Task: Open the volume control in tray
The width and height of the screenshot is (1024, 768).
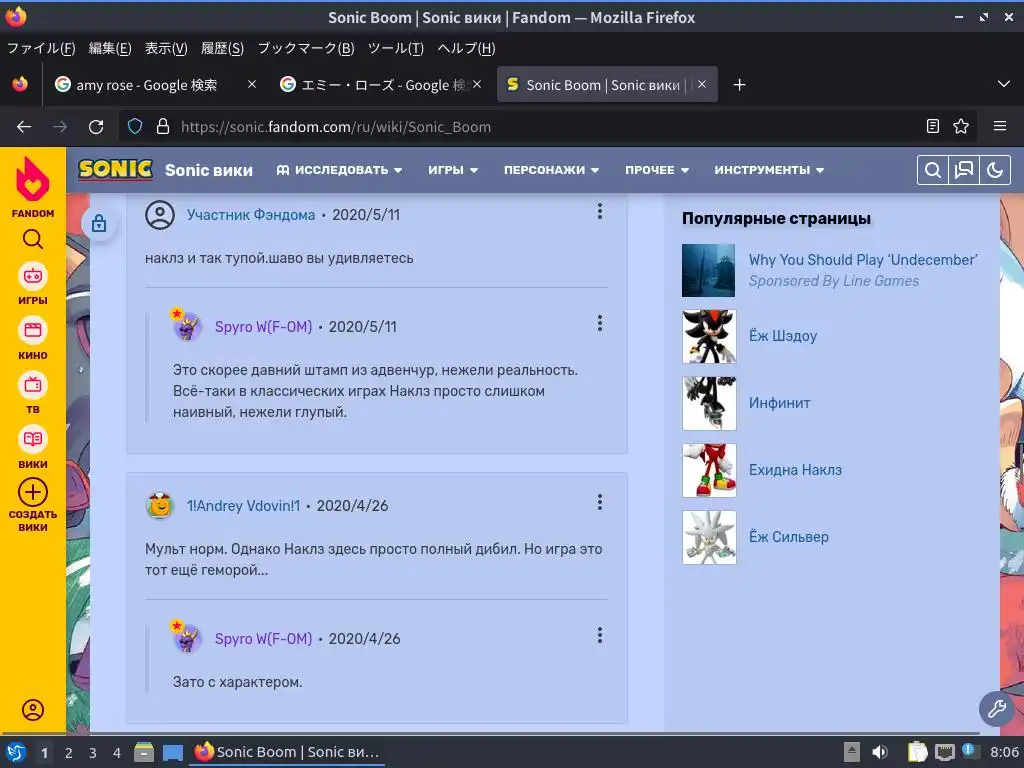Action: tap(880, 752)
